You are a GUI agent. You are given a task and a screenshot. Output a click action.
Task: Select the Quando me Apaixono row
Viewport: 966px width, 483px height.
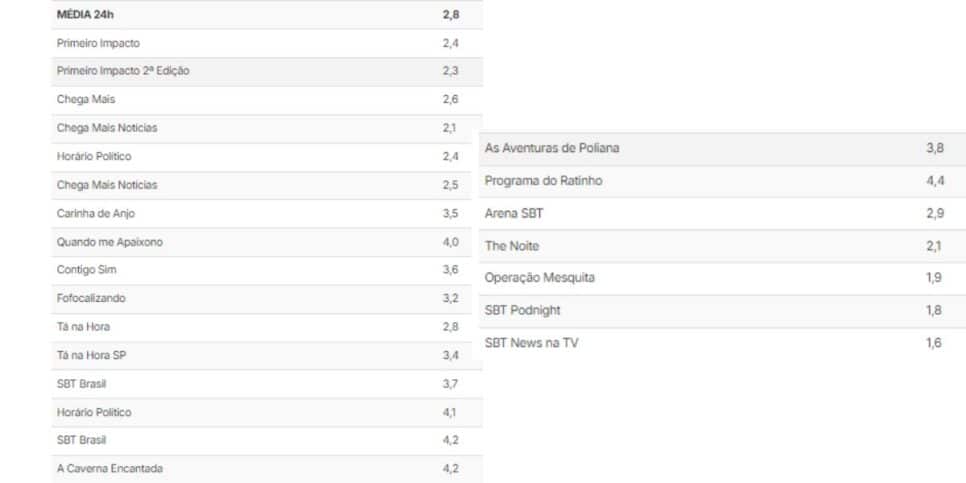267,242
